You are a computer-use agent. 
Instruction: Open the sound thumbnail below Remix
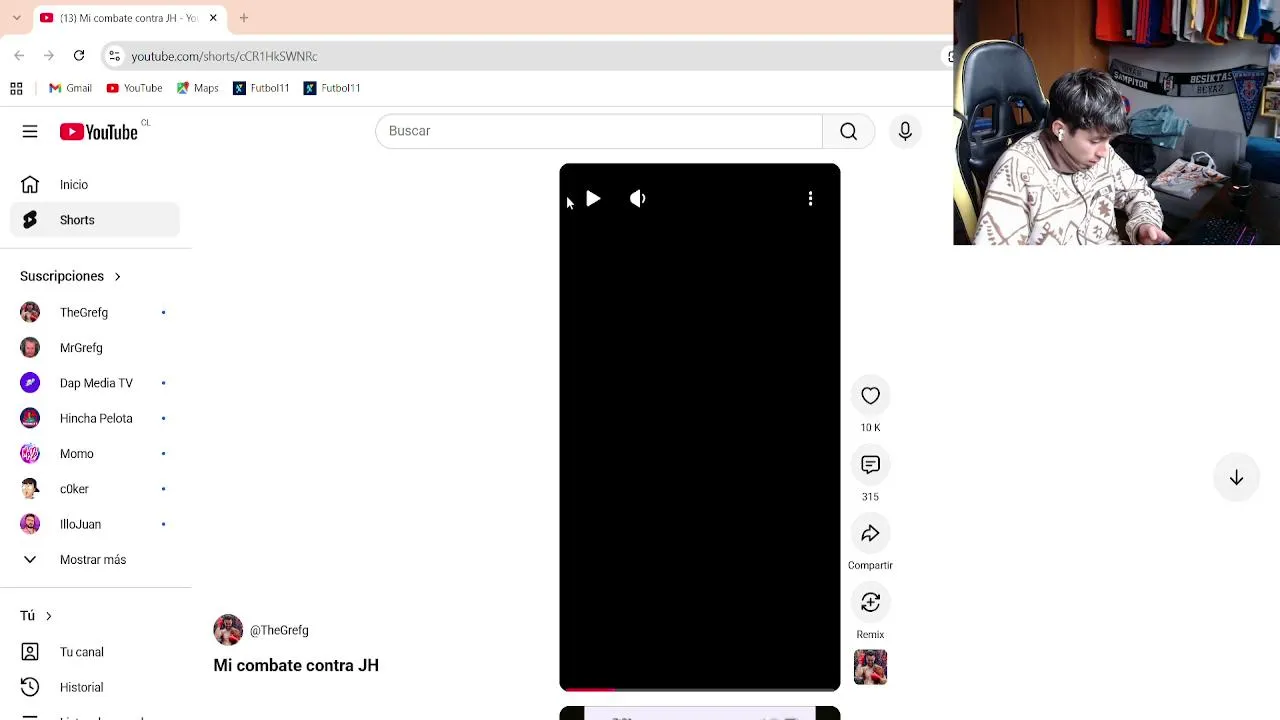point(870,667)
